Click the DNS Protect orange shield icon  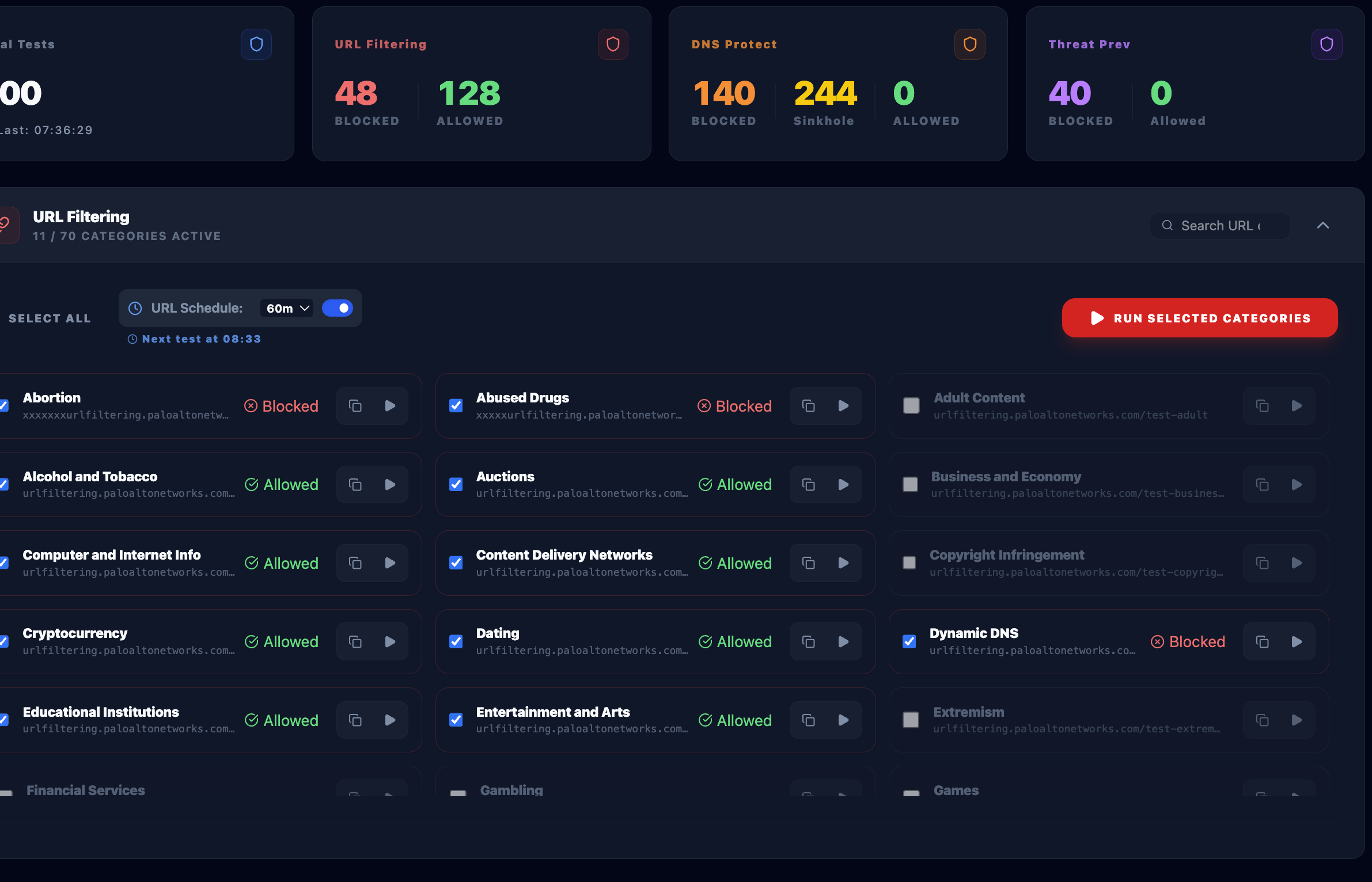click(970, 44)
